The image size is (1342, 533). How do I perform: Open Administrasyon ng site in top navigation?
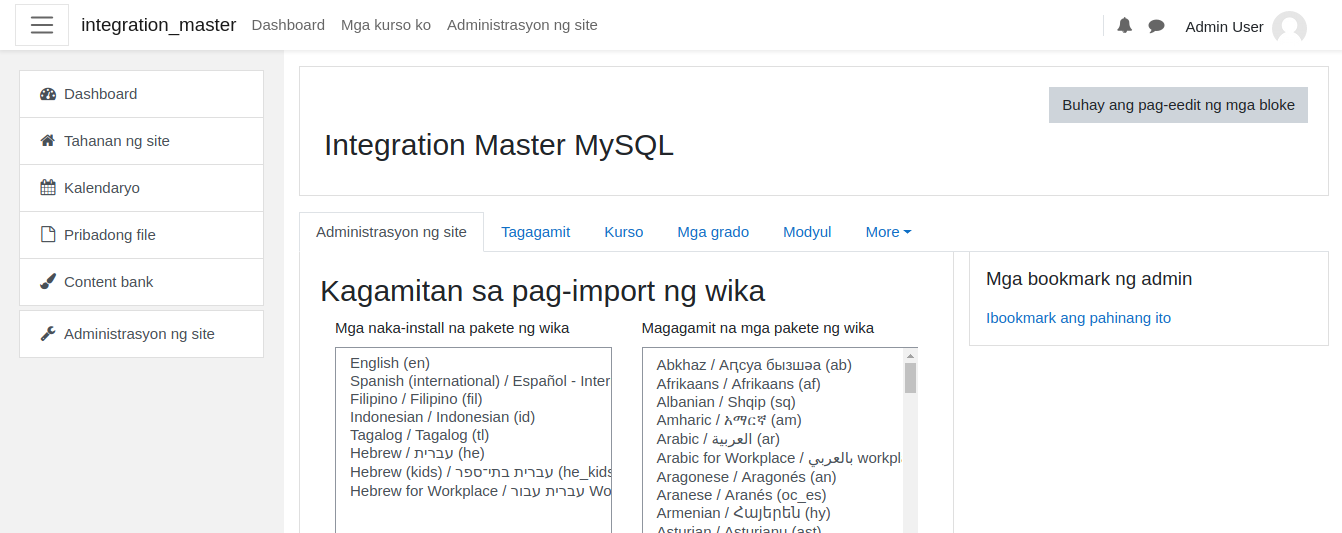pos(522,25)
